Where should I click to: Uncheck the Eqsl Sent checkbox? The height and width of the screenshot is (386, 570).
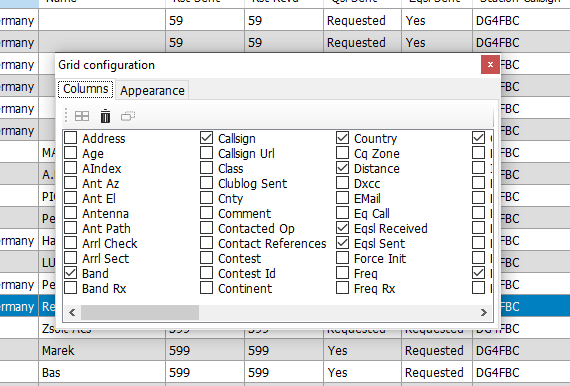(x=342, y=243)
